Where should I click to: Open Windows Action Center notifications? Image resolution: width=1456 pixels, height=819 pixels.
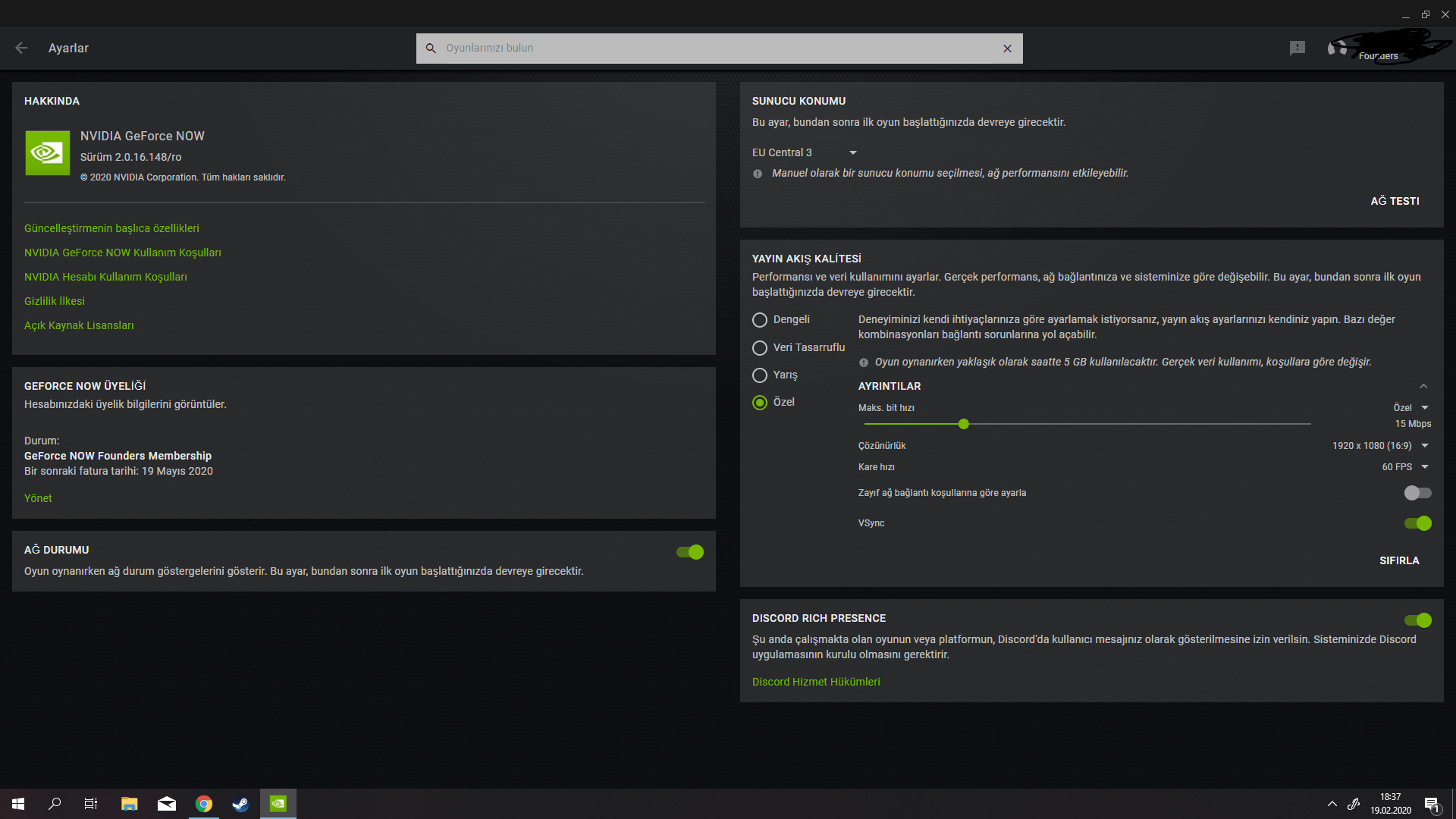pos(1431,804)
